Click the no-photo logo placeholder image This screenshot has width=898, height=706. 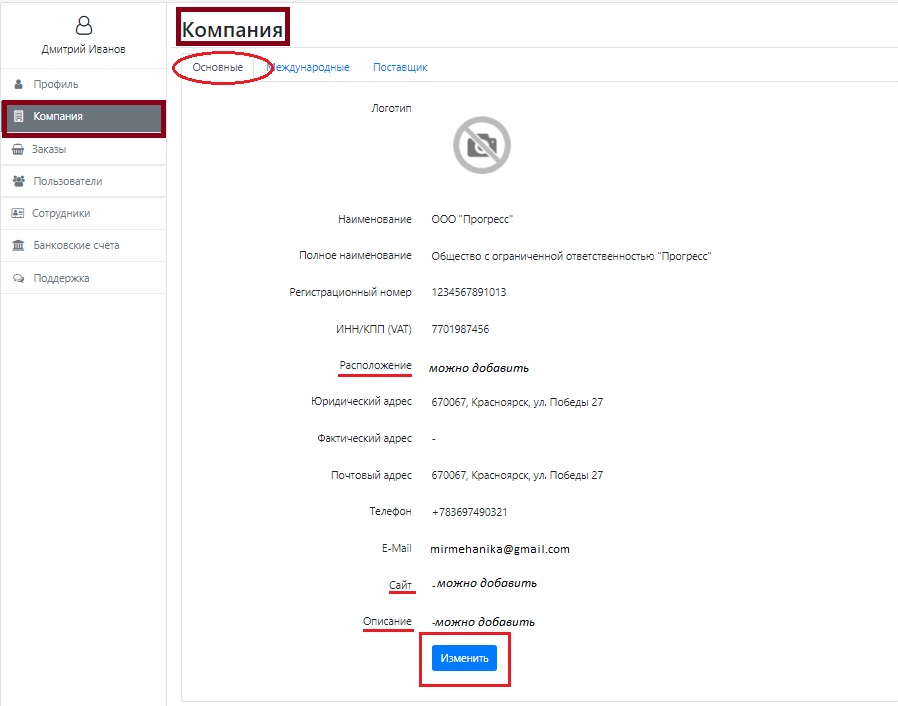coord(482,145)
